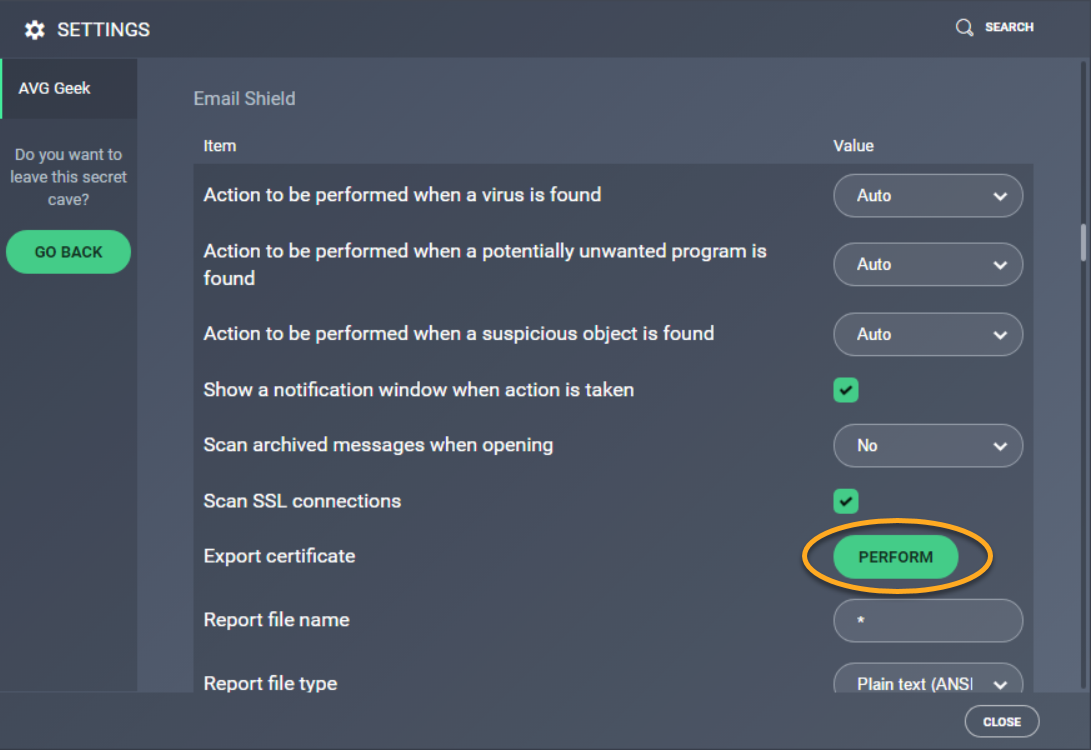
Task: Click the SETTINGS title text
Action: point(103,30)
